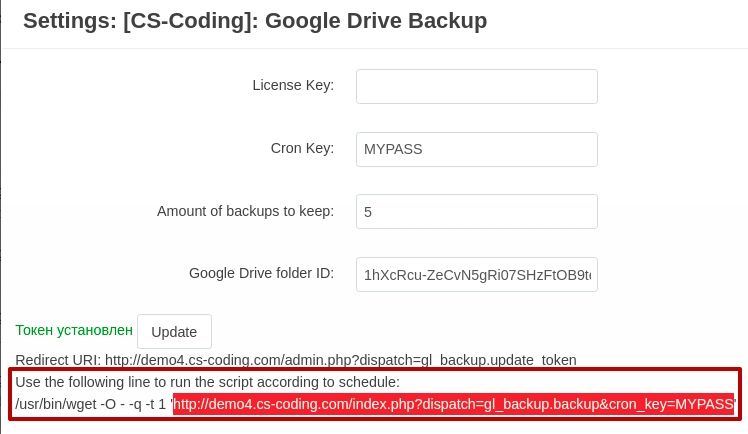Click the Update button
This screenshot has height=434, width=748.
174,331
